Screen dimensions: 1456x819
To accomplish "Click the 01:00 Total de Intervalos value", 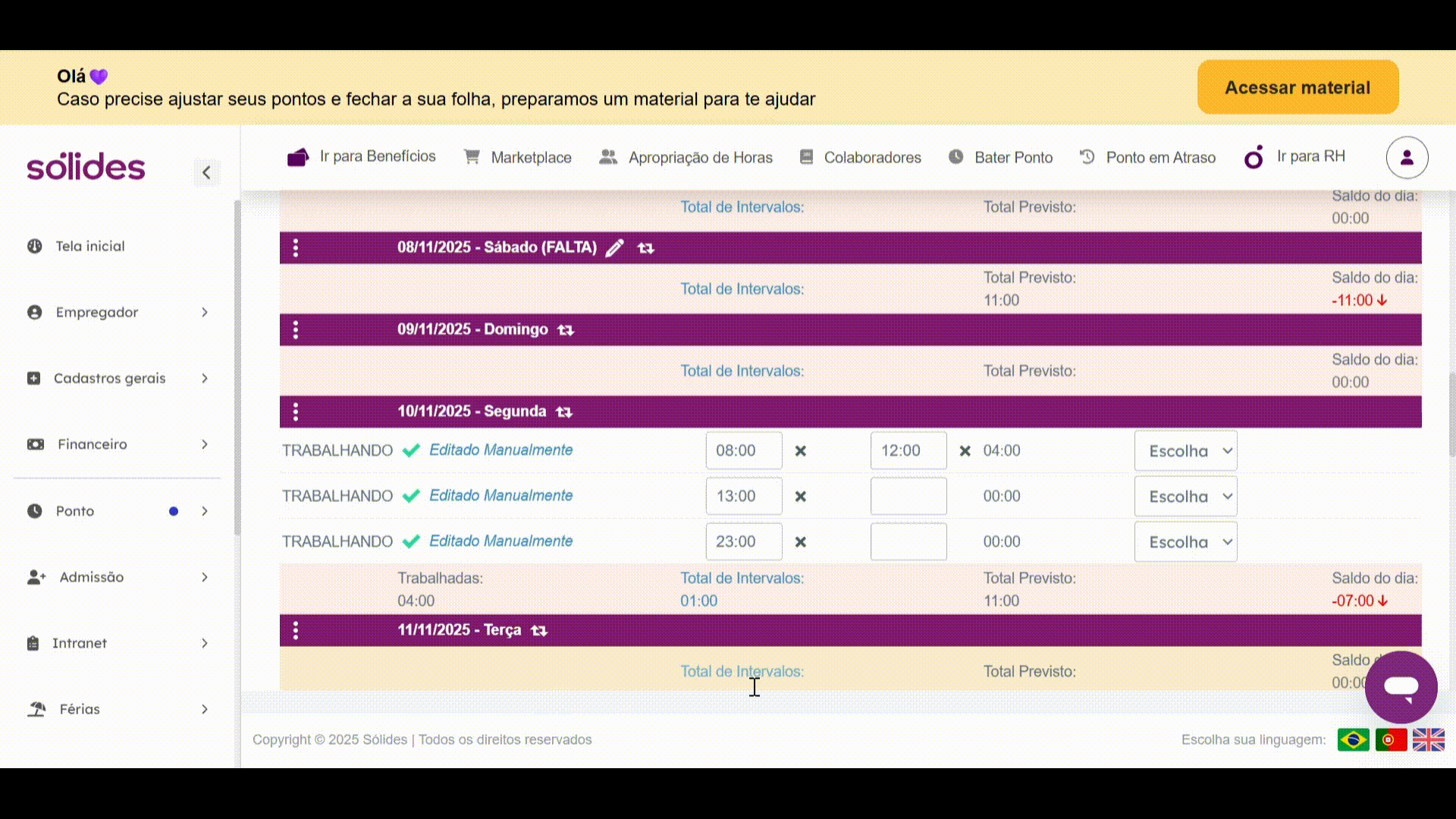I will (698, 601).
